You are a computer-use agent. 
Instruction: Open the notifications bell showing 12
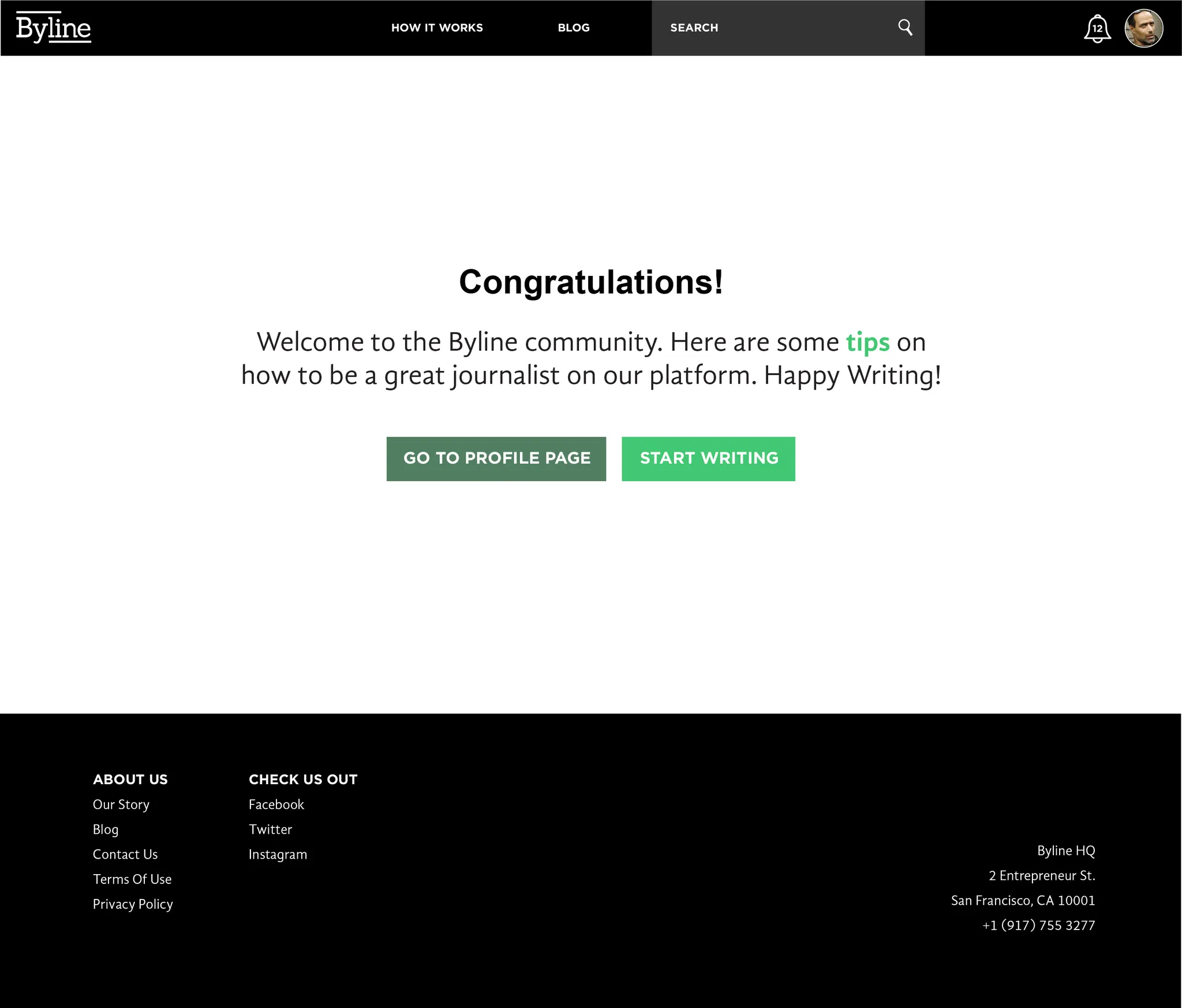tap(1097, 28)
